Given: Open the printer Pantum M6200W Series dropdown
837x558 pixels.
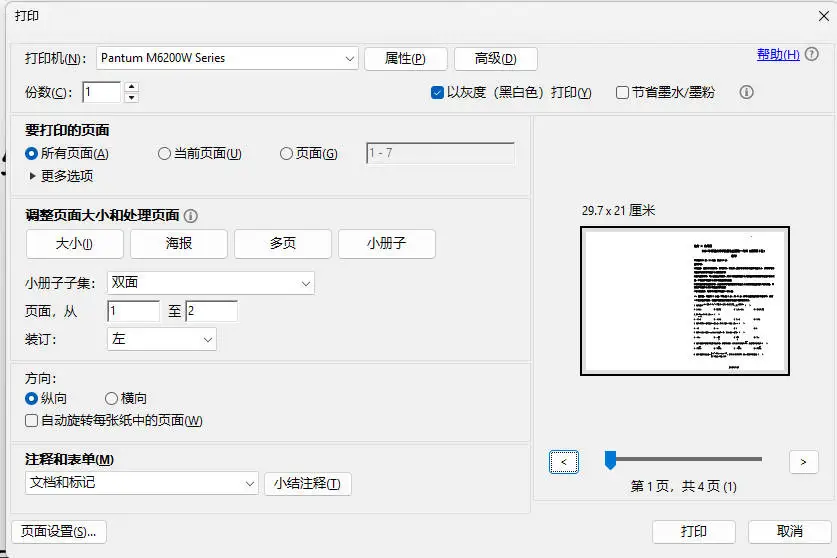Looking at the screenshot, I should [226, 58].
